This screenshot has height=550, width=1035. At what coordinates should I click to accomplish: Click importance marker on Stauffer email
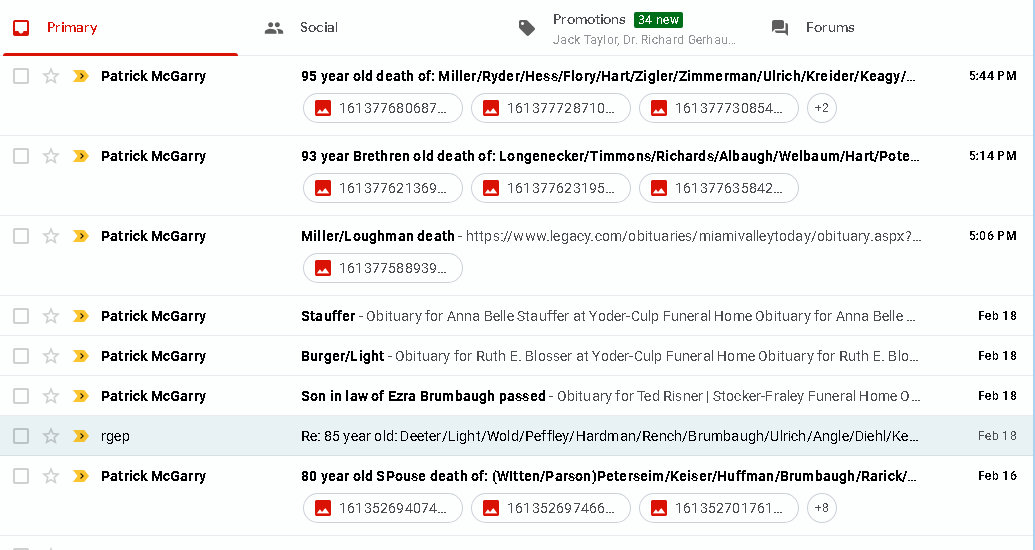pyautogui.click(x=81, y=316)
